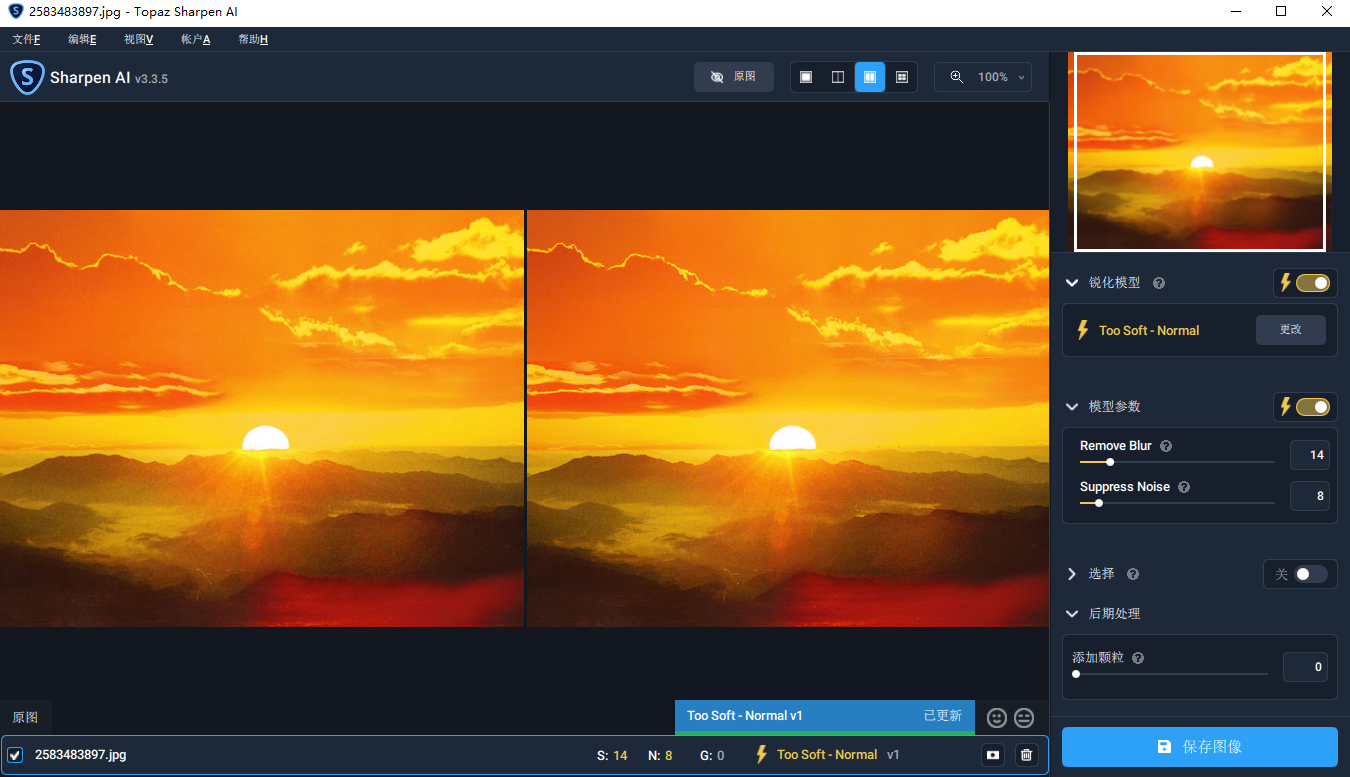
Task: Select the 原图 tab at bottom left
Action: coord(25,717)
